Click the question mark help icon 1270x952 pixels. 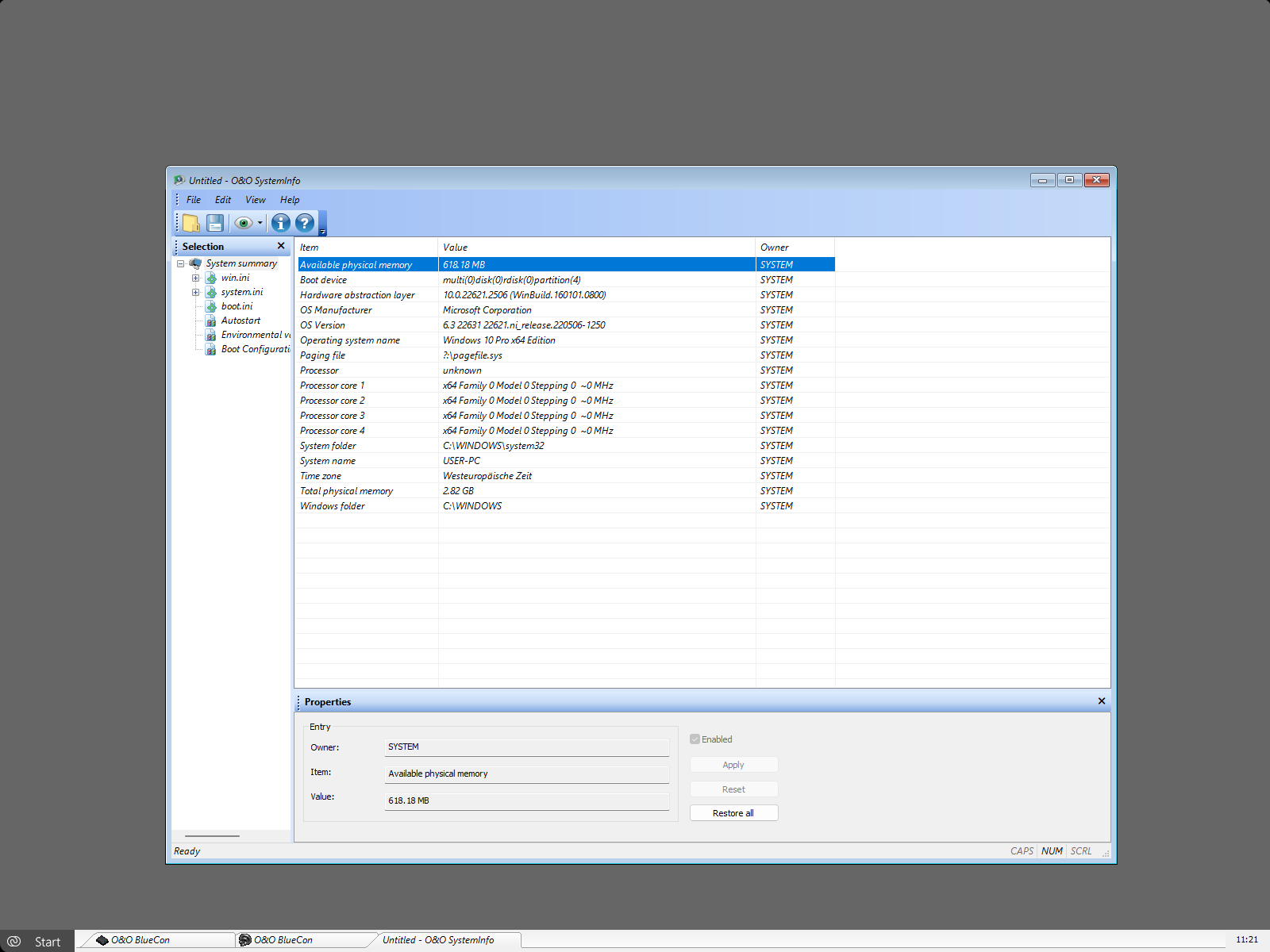tap(305, 223)
